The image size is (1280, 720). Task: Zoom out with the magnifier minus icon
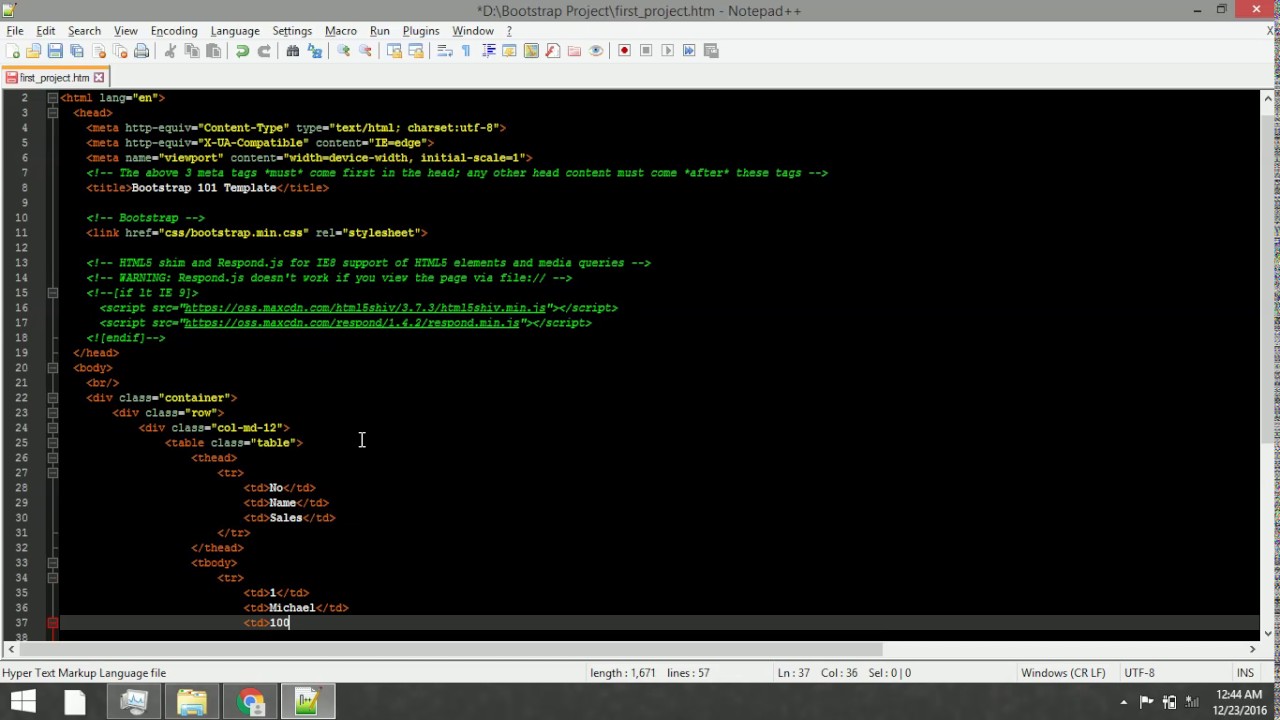[x=365, y=51]
